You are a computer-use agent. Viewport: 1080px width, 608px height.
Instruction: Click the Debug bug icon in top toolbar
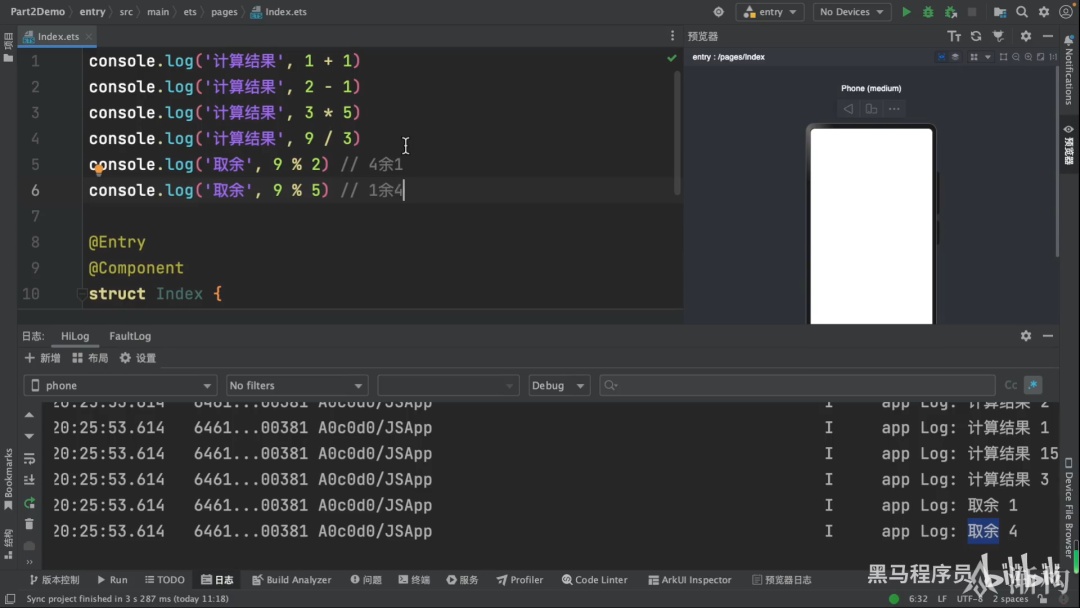pyautogui.click(x=928, y=12)
